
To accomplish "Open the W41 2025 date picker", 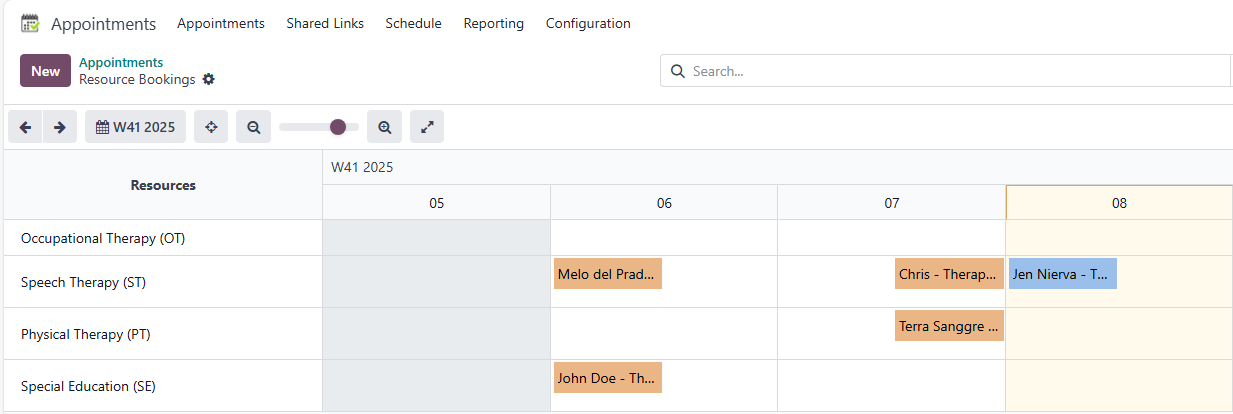I will pos(135,127).
